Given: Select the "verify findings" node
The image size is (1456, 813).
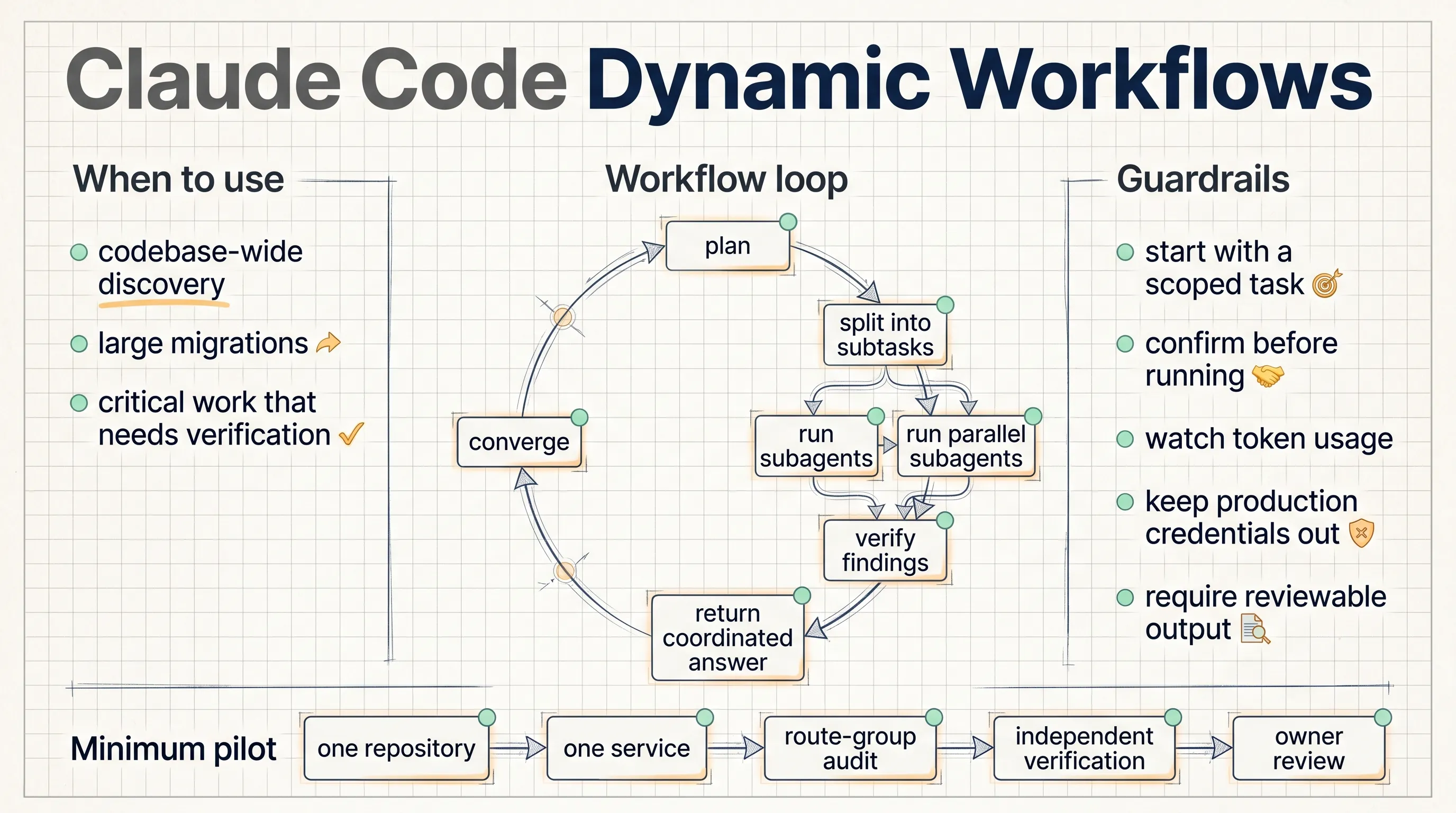Looking at the screenshot, I should 885,550.
